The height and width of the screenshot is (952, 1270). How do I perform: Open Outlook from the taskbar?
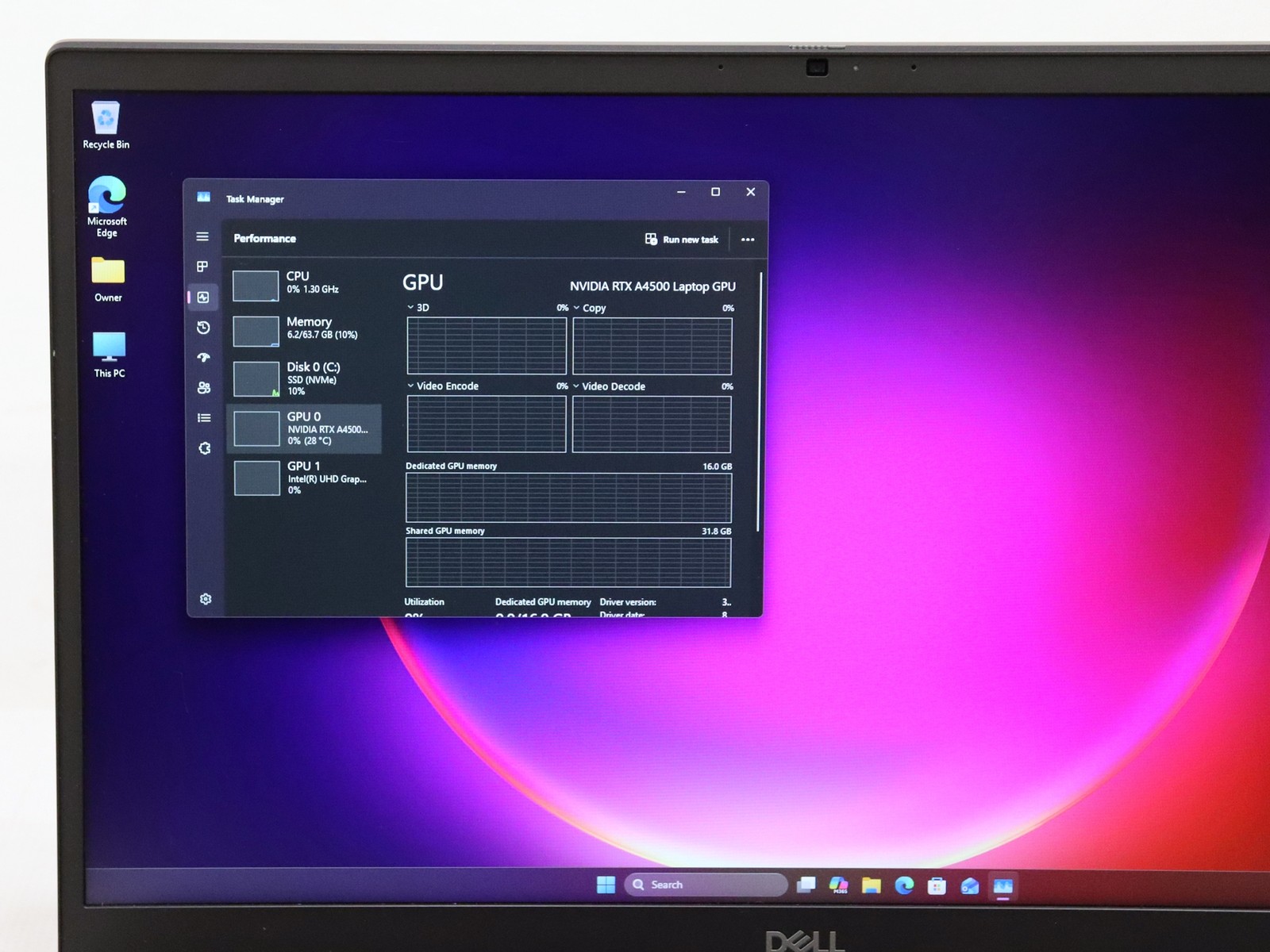pos(969,886)
